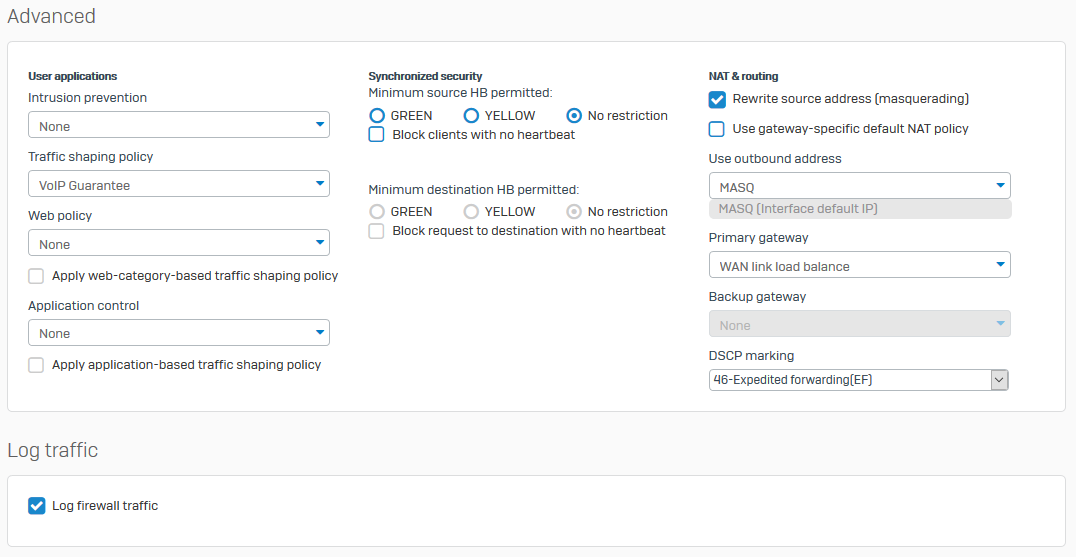Enable web-category-based traffic shaping policy checkbox
Viewport: 1076px width, 557px height.
[x=36, y=276]
